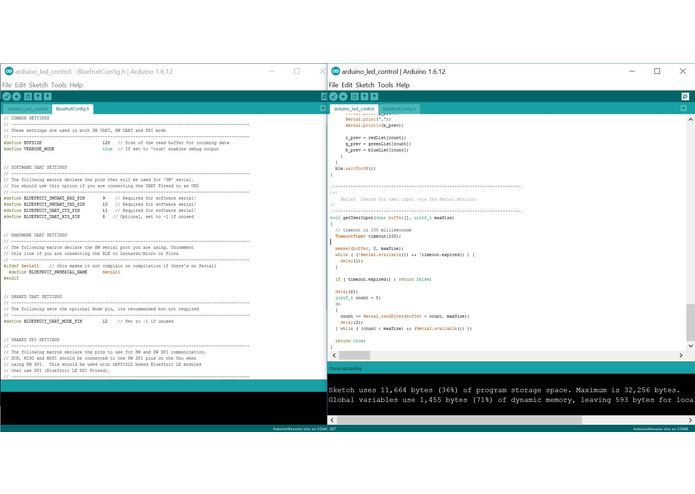Switch to BluefruitConfig.h tab in right window
The image size is (695, 494).
pyautogui.click(x=399, y=109)
